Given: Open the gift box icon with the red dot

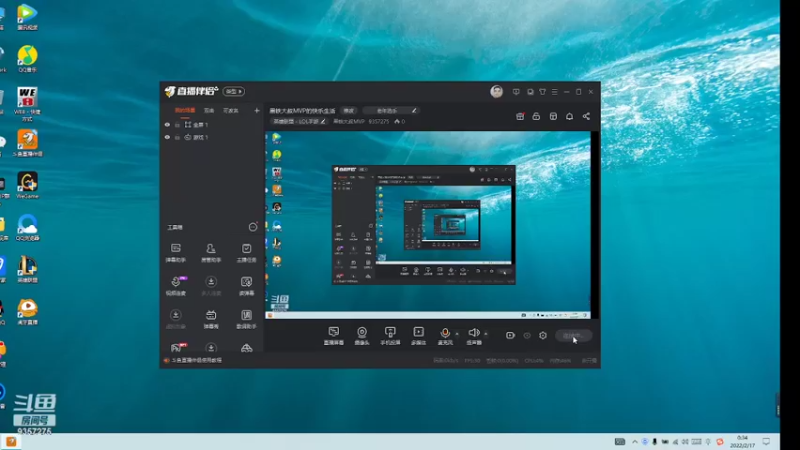Looking at the screenshot, I should tap(520, 116).
